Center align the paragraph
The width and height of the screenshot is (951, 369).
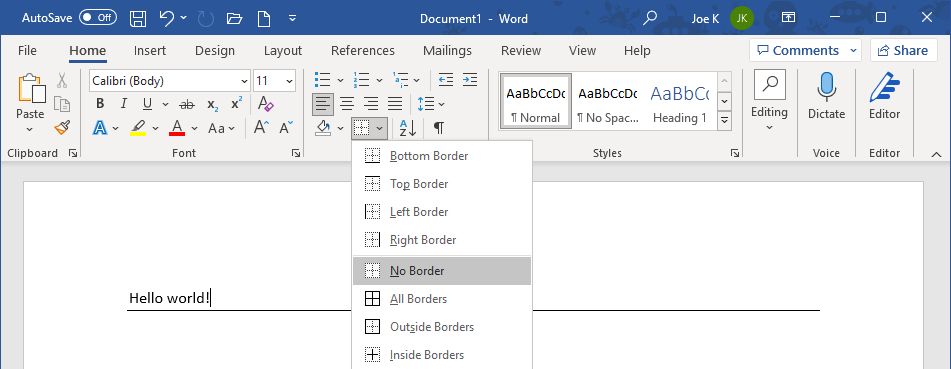pos(347,104)
